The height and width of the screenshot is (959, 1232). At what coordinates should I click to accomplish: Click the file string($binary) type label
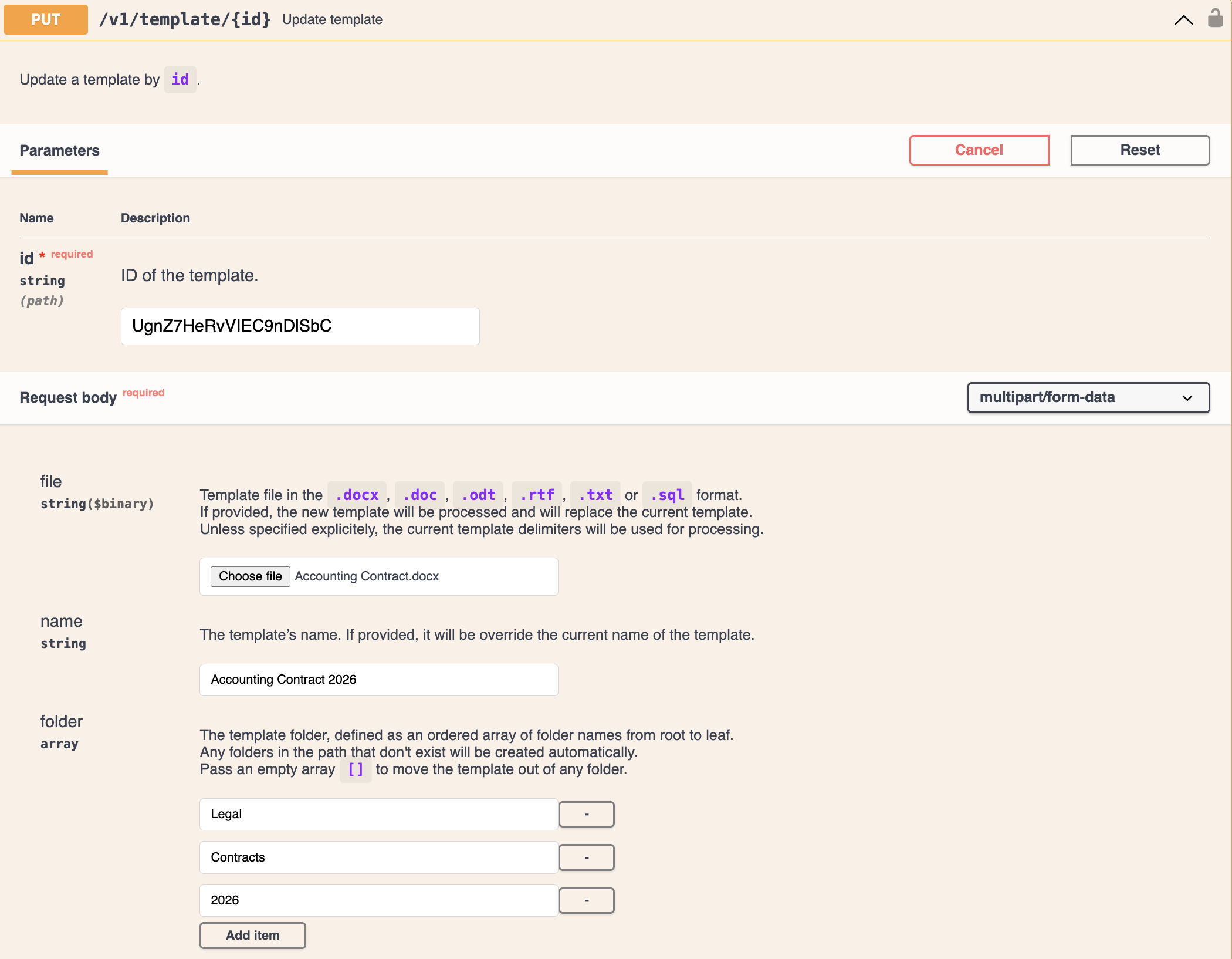coord(97,504)
